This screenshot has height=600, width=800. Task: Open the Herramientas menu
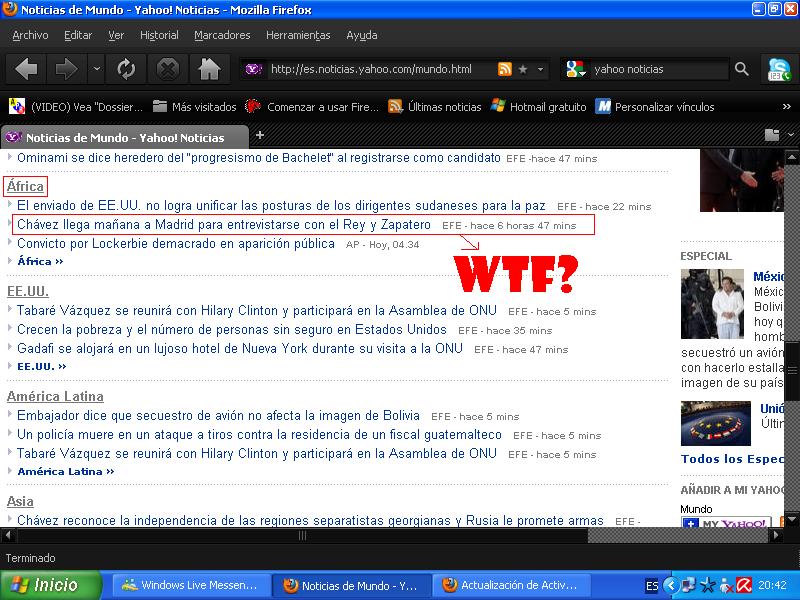[298, 35]
